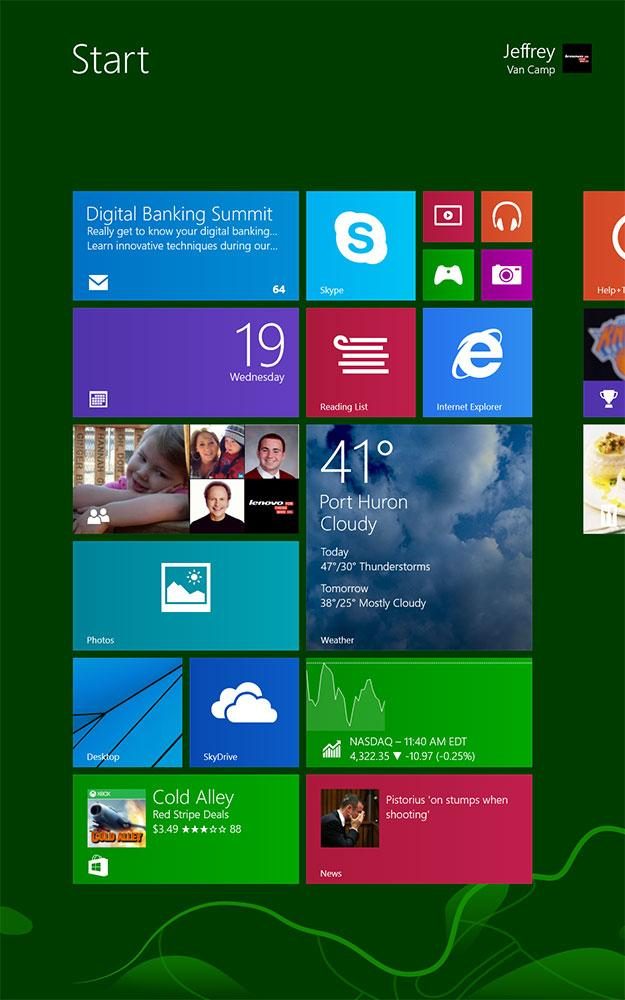
Task: Click the "47°/30° Thunderstorms" forecast text
Action: click(375, 566)
